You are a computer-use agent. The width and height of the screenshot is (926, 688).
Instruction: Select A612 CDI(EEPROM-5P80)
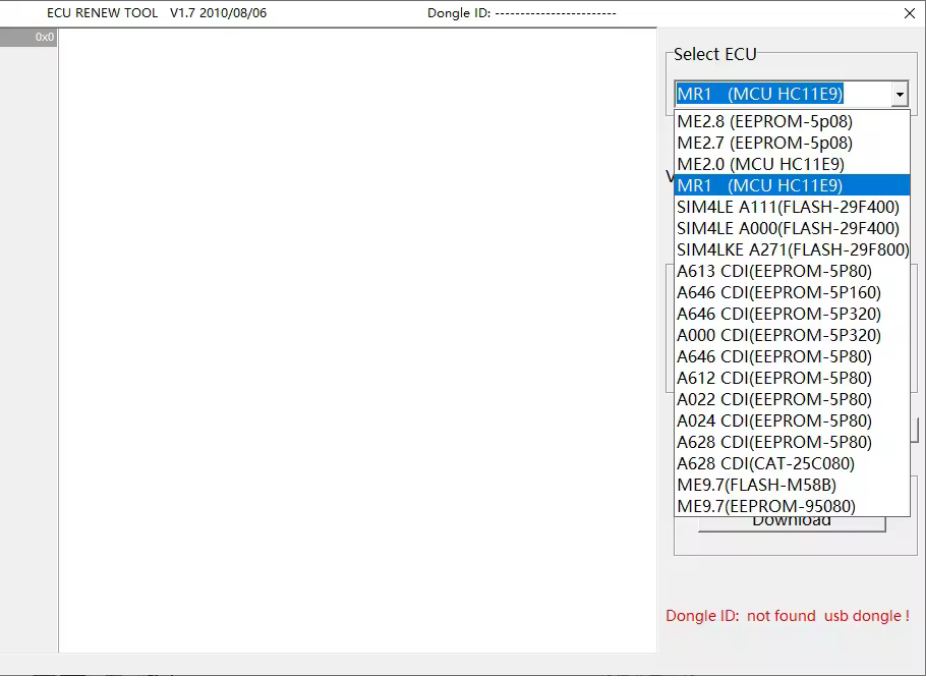coord(774,378)
